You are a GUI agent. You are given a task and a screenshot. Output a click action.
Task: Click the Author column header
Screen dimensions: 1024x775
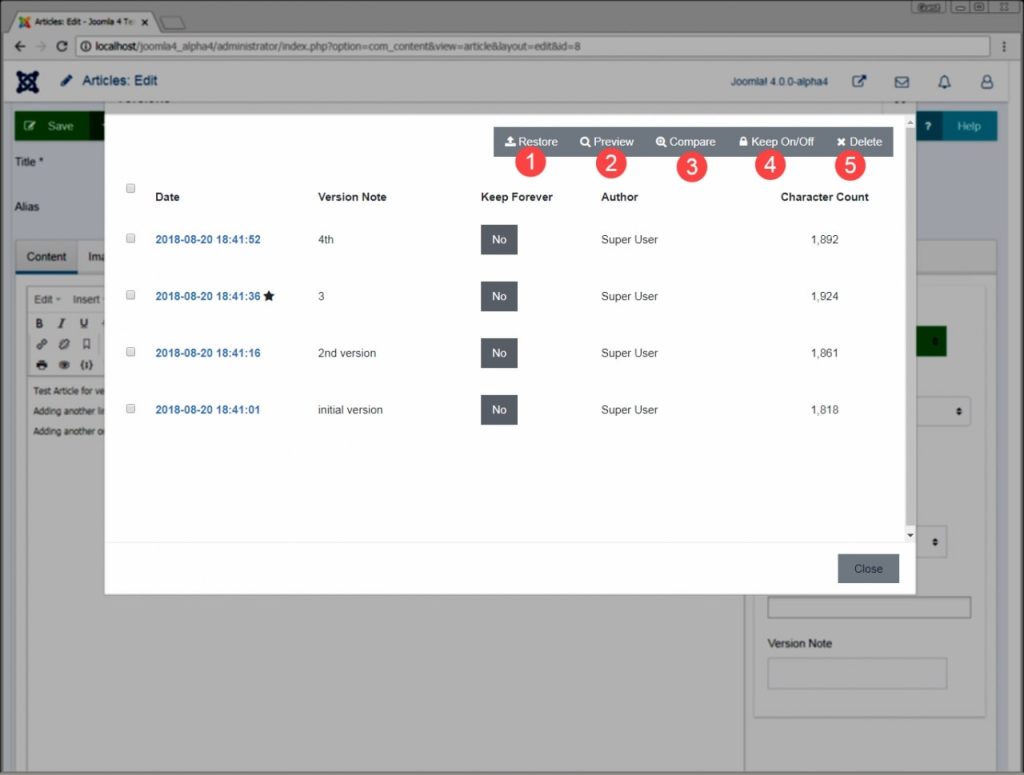pyautogui.click(x=619, y=197)
